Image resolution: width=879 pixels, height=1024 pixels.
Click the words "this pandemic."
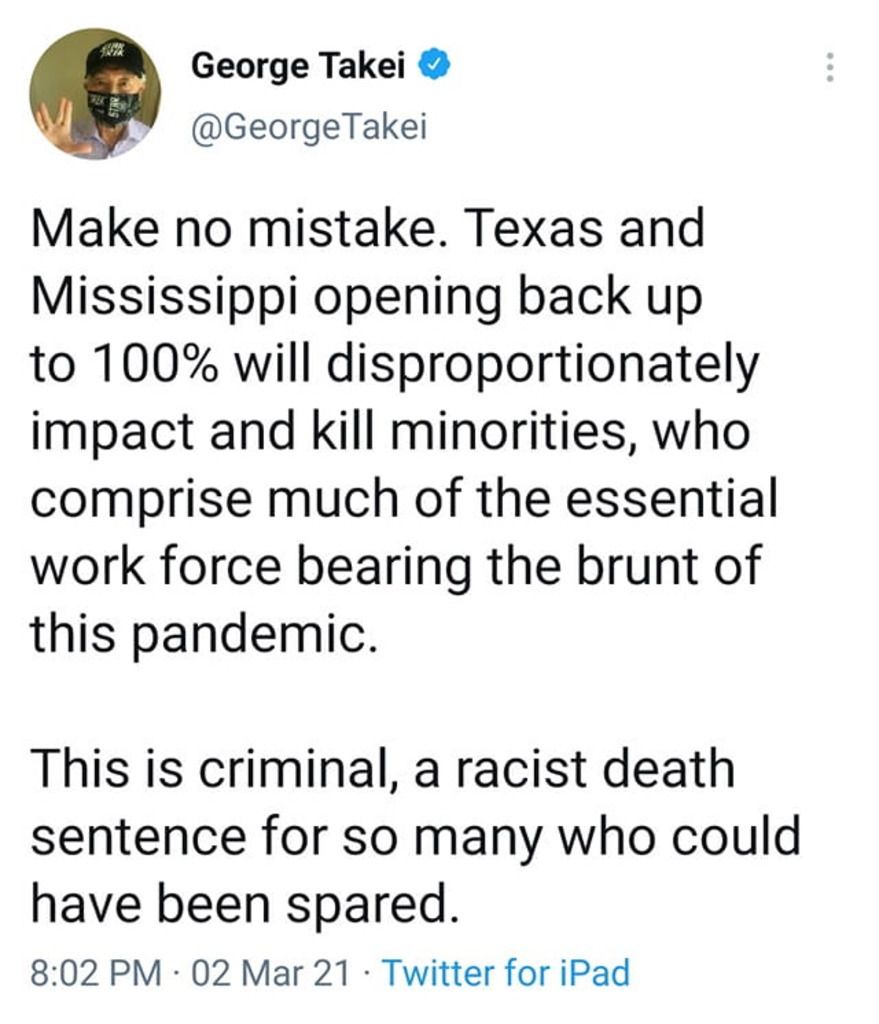(205, 634)
